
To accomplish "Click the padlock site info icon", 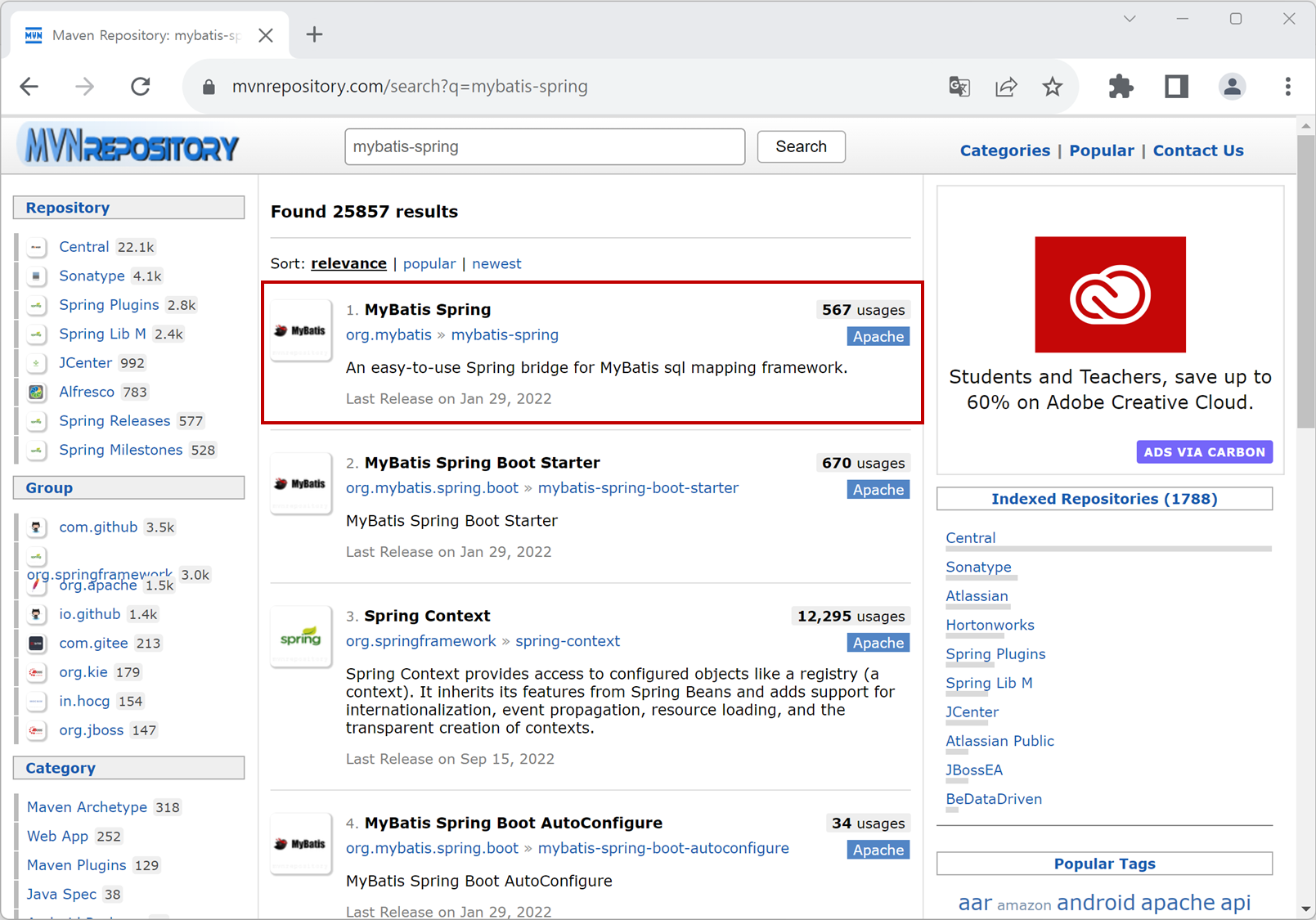I will tap(209, 87).
